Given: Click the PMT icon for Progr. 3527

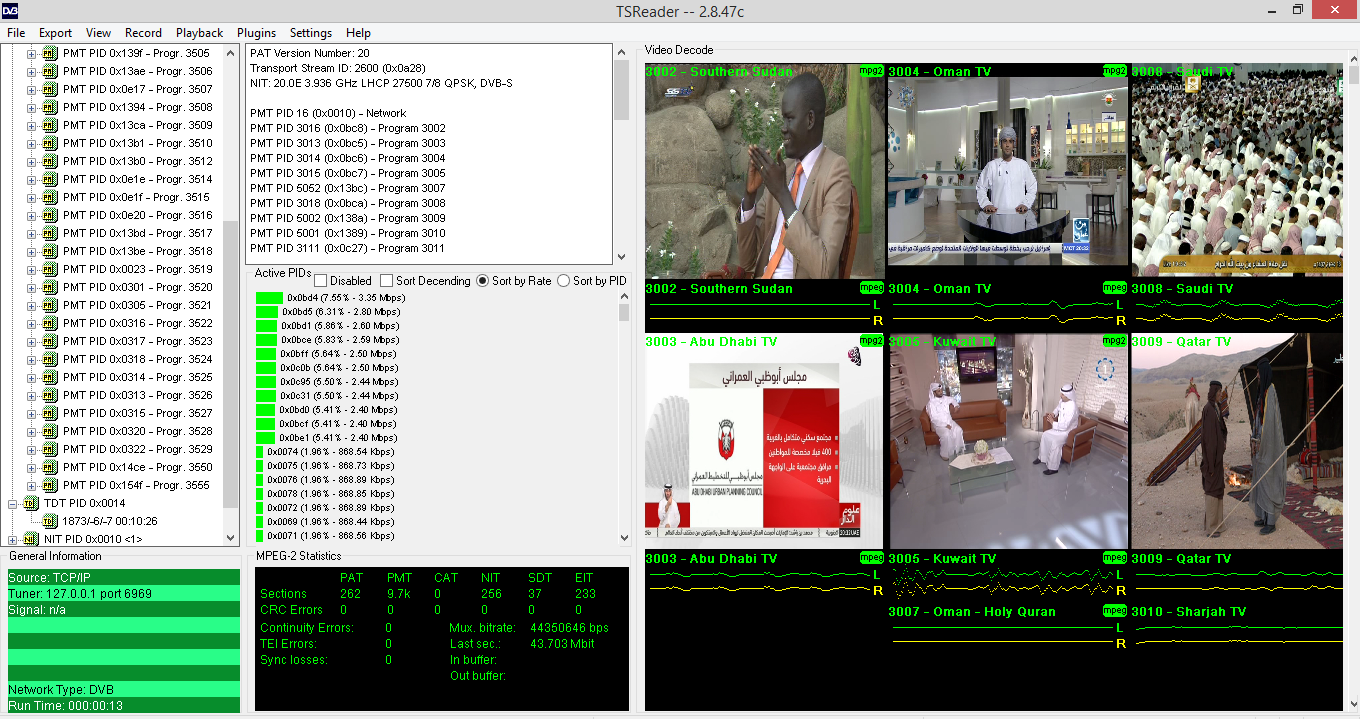Looking at the screenshot, I should [50, 414].
